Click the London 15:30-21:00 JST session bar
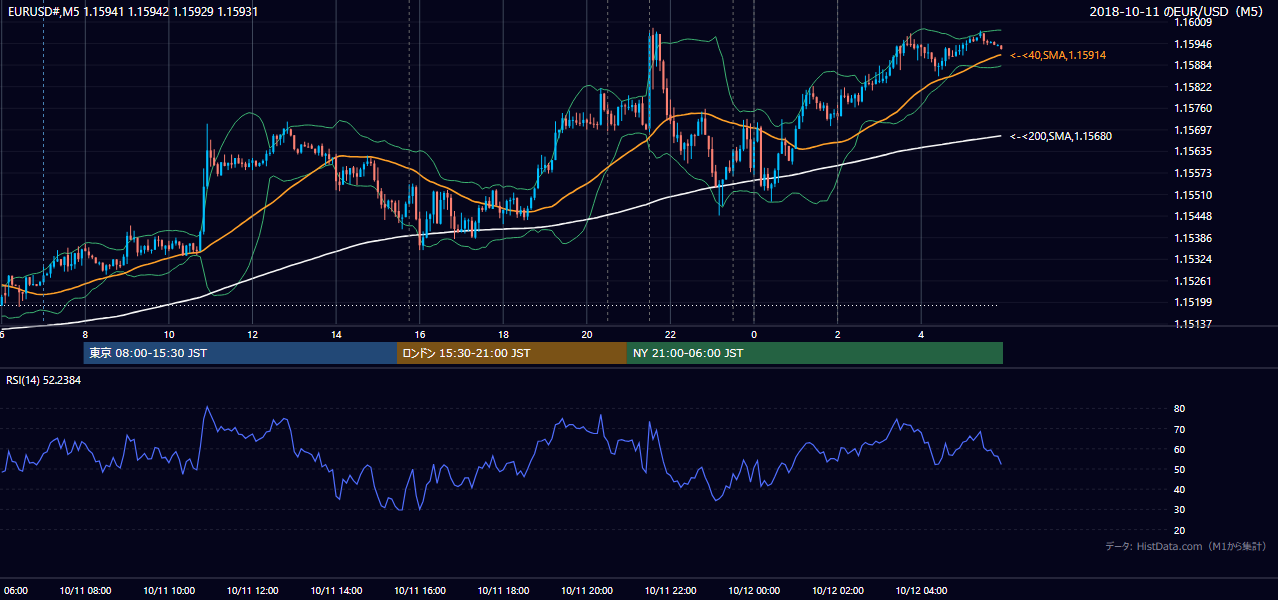The width and height of the screenshot is (1278, 600). [x=512, y=353]
